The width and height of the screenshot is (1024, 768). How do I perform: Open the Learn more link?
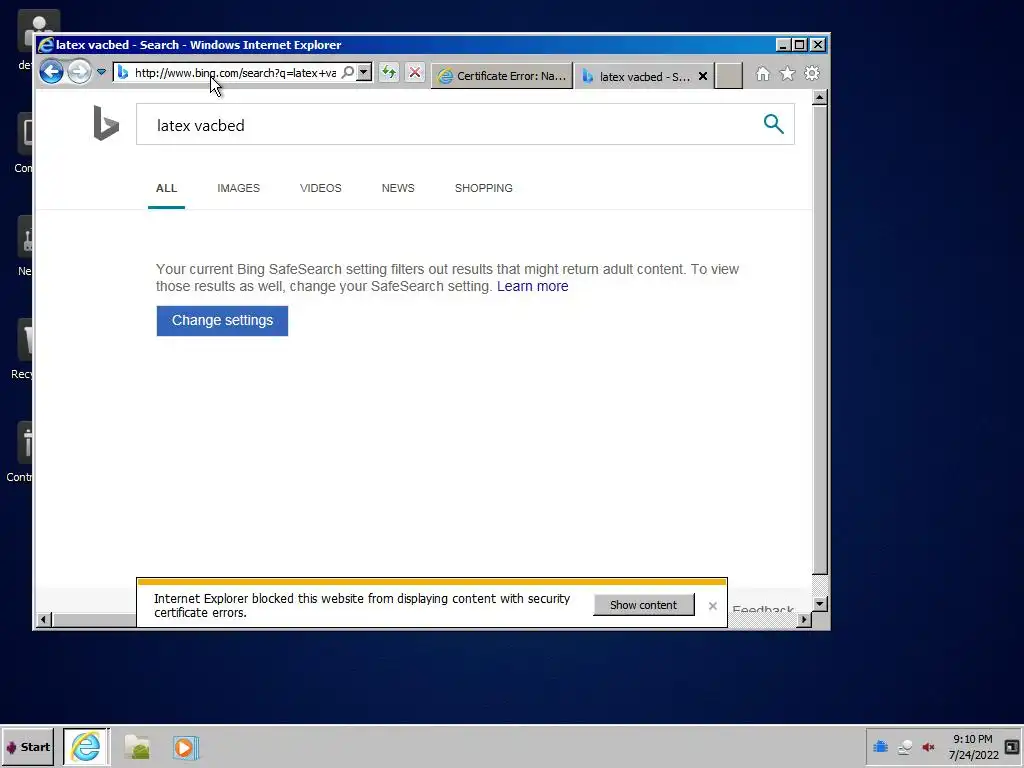click(x=532, y=286)
